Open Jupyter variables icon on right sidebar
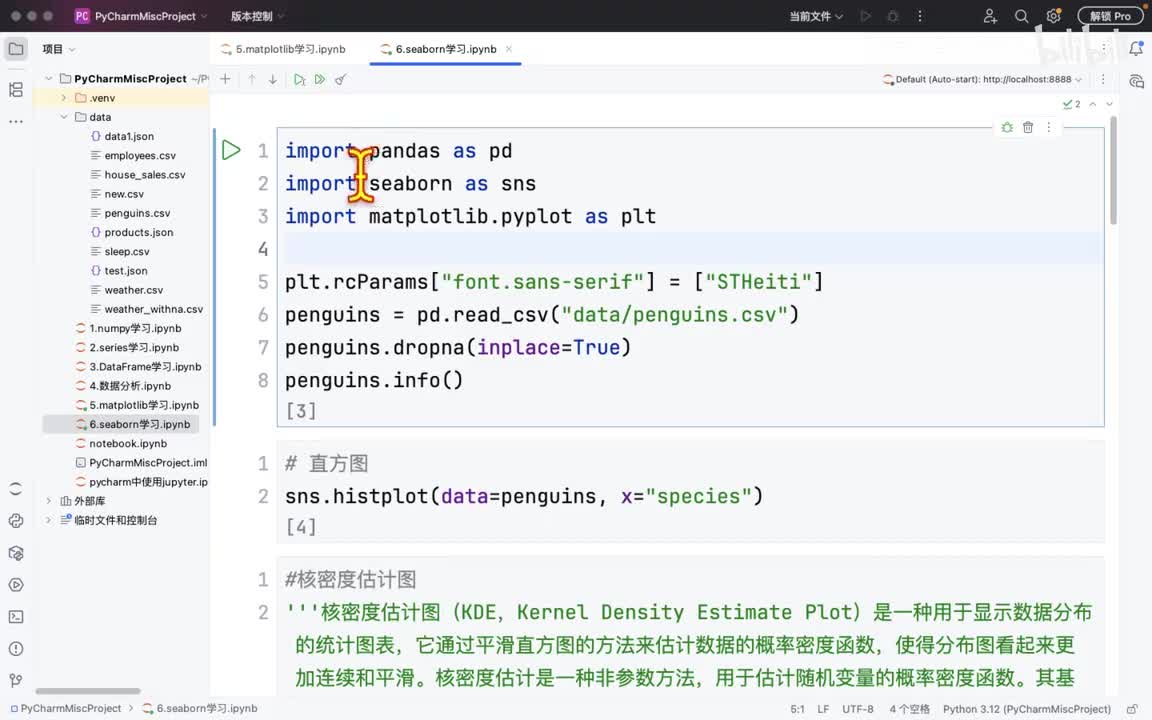1152x720 pixels. coord(1136,81)
